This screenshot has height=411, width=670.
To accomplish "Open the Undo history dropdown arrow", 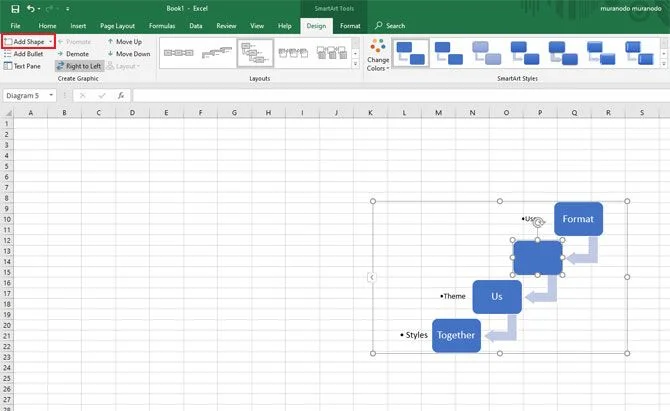I will (39, 9).
